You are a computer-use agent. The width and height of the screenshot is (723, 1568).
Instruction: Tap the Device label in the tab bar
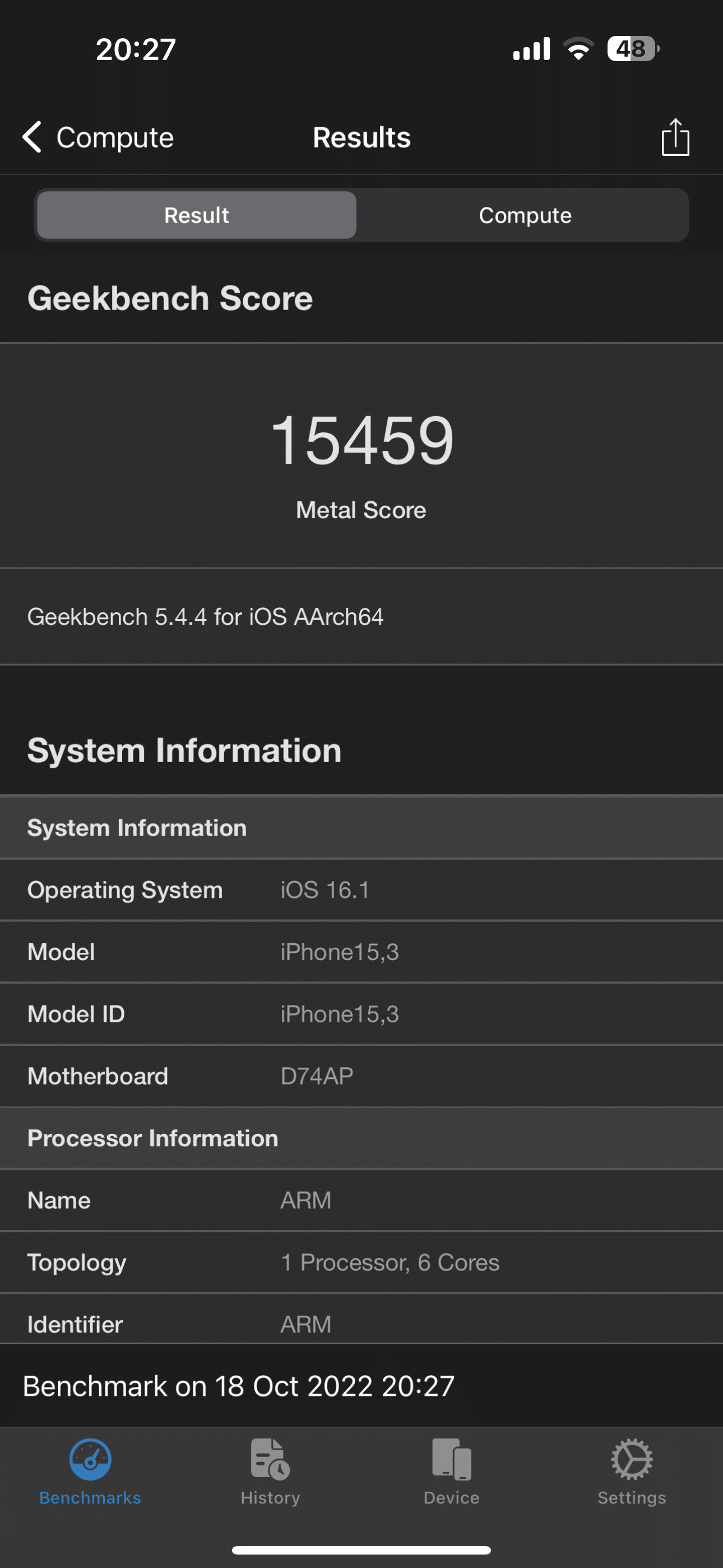[x=452, y=1497]
